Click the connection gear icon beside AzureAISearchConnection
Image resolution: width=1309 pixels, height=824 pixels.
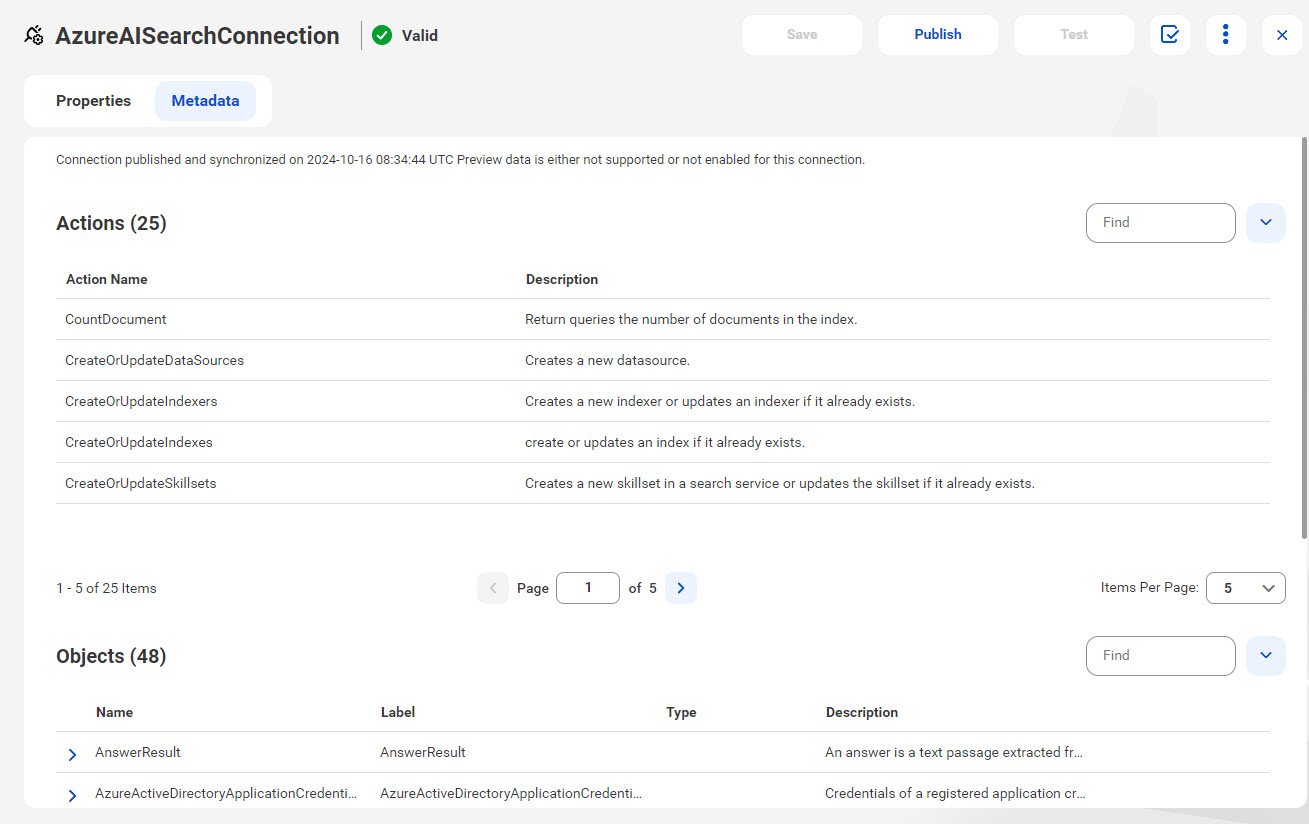34,36
